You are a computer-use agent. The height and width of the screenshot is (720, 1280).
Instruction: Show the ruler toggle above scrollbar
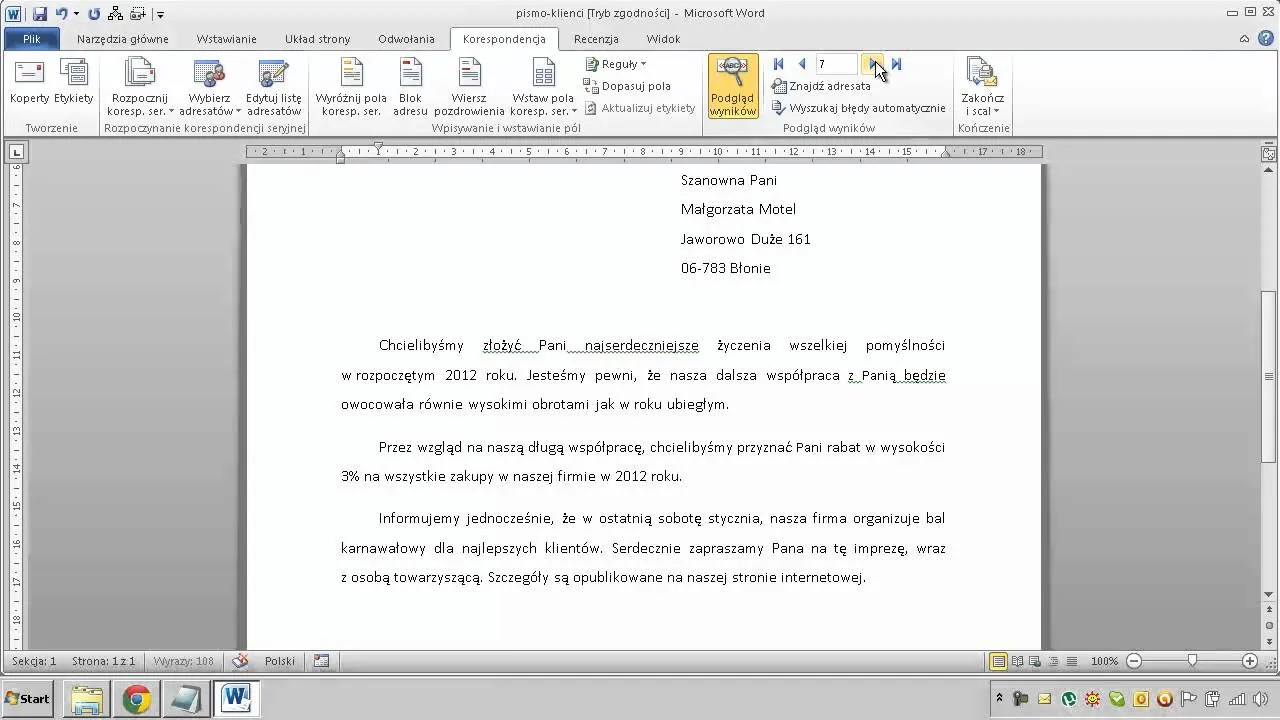click(1268, 152)
